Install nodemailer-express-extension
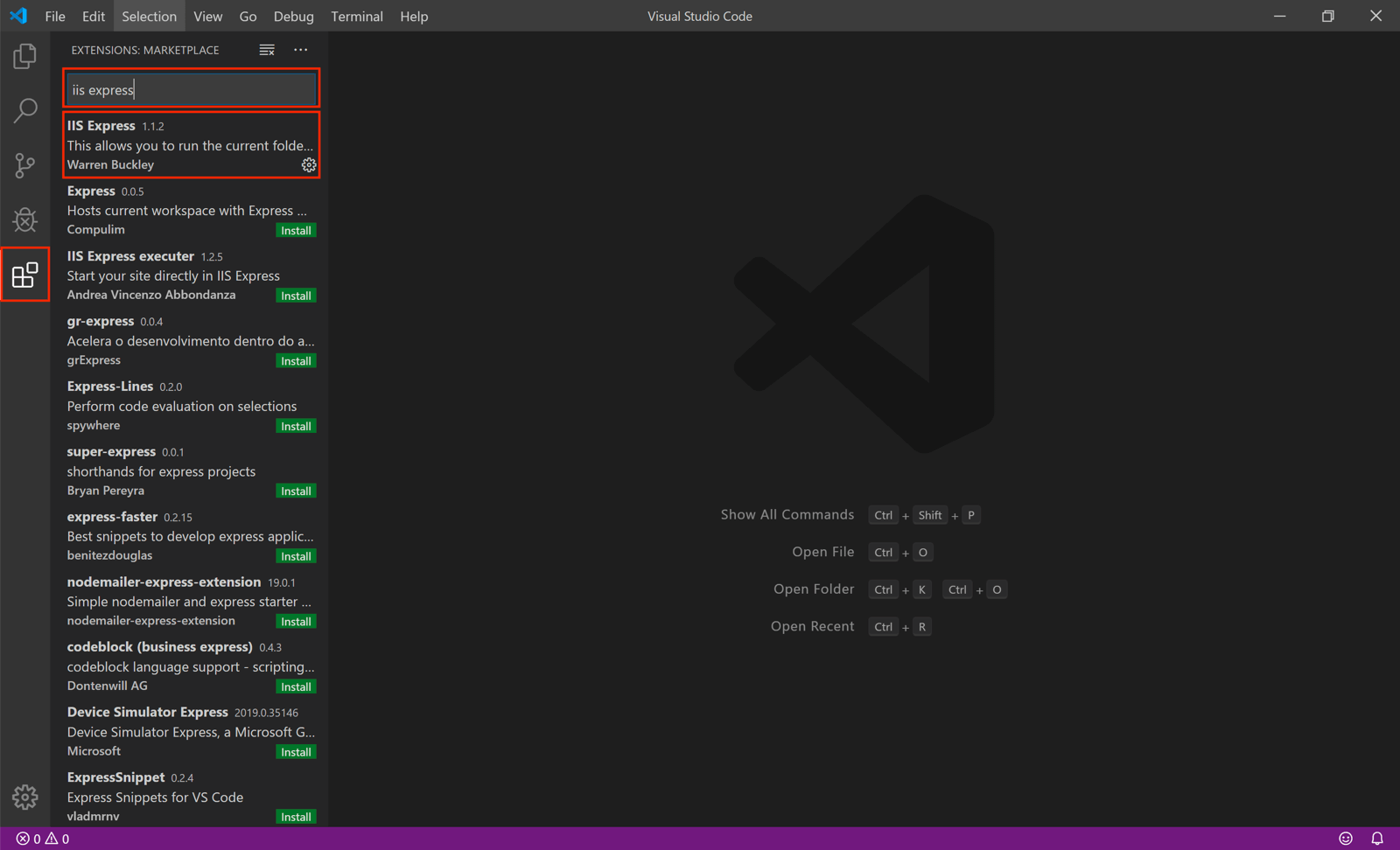 click(x=296, y=622)
